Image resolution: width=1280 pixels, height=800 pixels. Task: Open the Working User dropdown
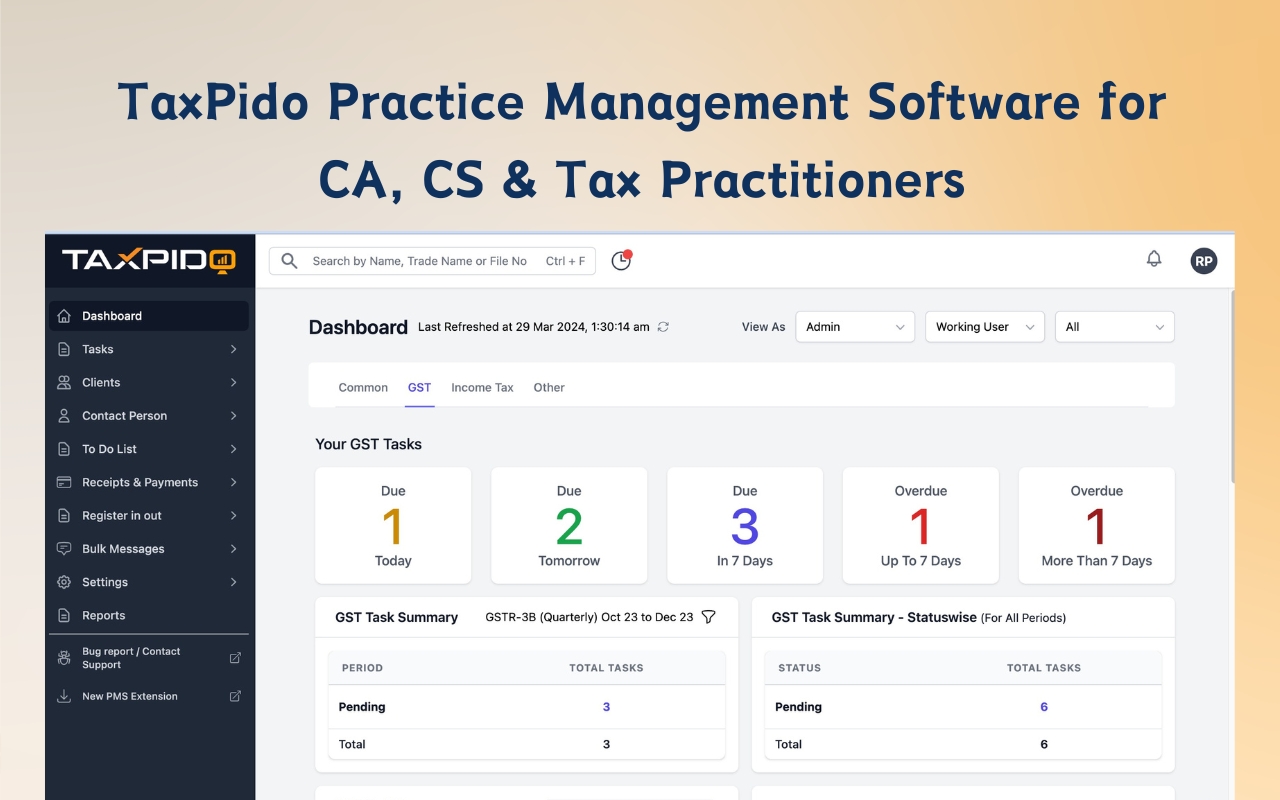pos(984,326)
